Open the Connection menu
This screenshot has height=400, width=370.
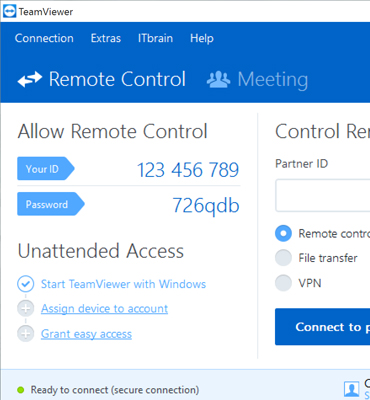click(x=44, y=38)
